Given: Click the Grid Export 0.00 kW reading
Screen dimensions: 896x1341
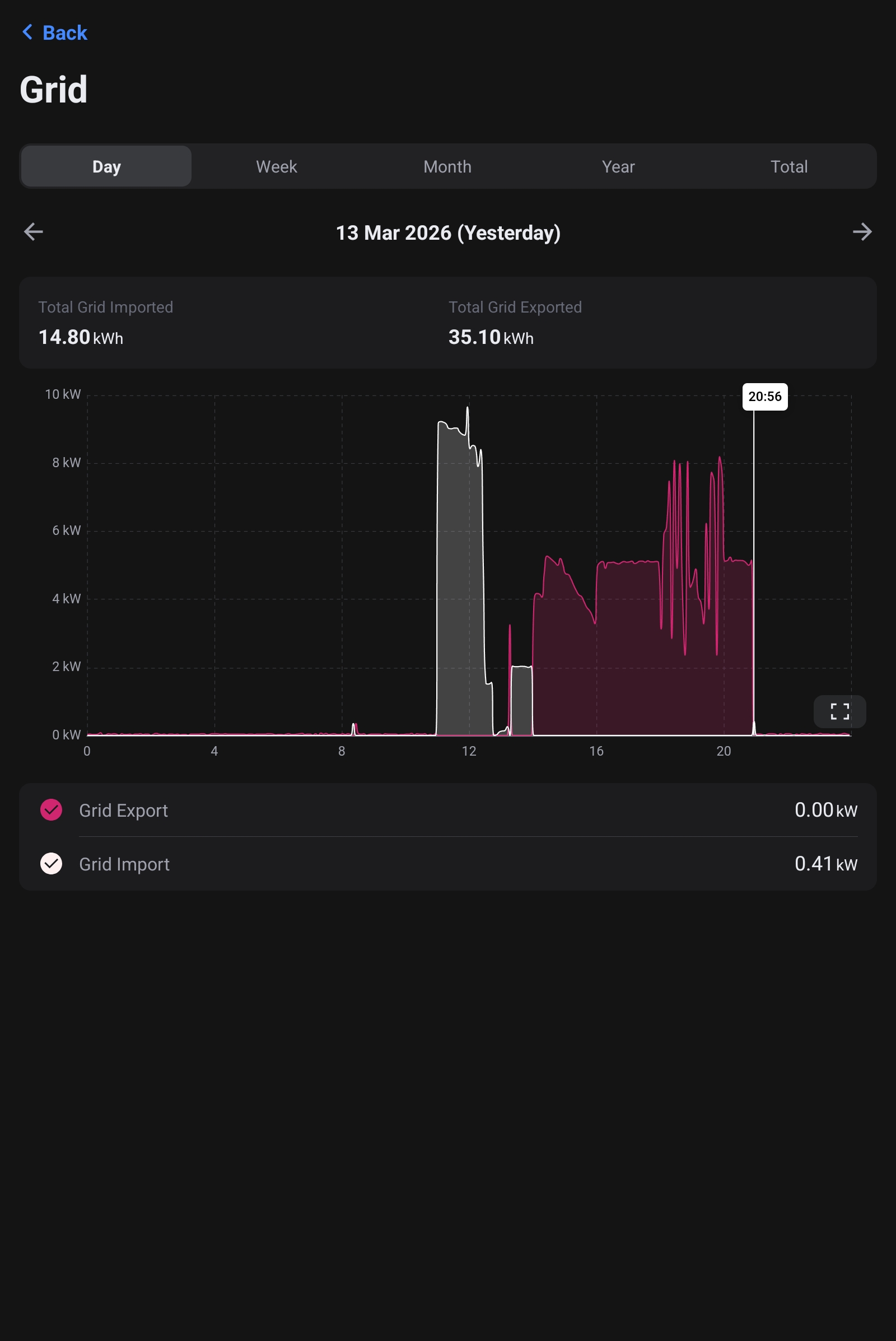Looking at the screenshot, I should [825, 810].
